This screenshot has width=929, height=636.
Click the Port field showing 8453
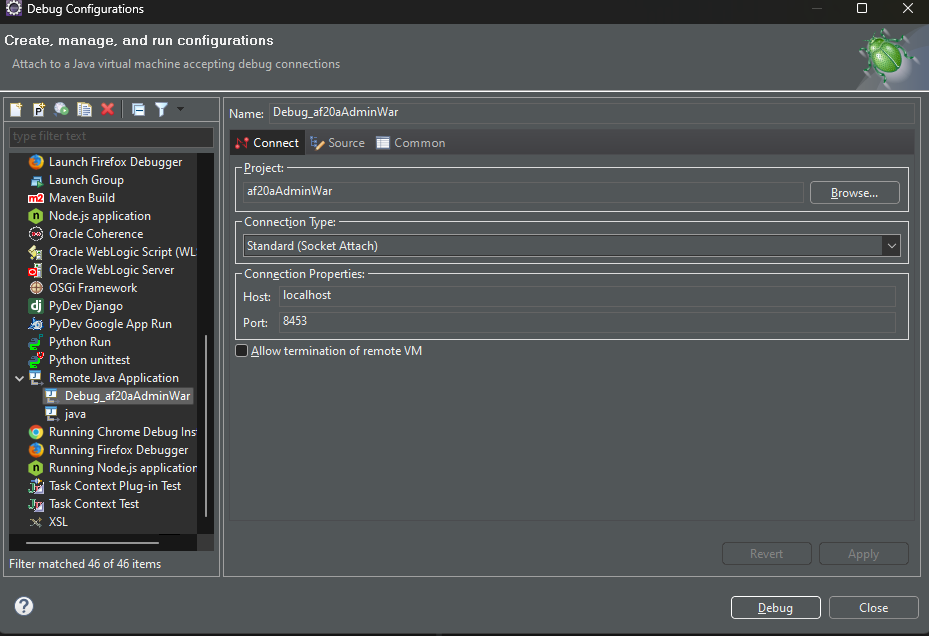click(587, 321)
